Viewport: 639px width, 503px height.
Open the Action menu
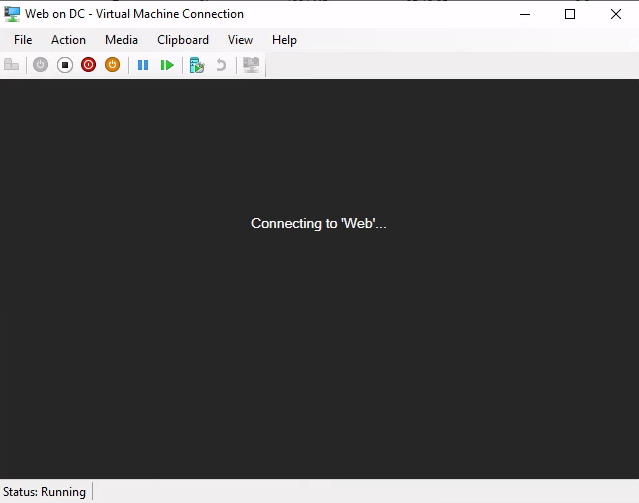tap(68, 40)
